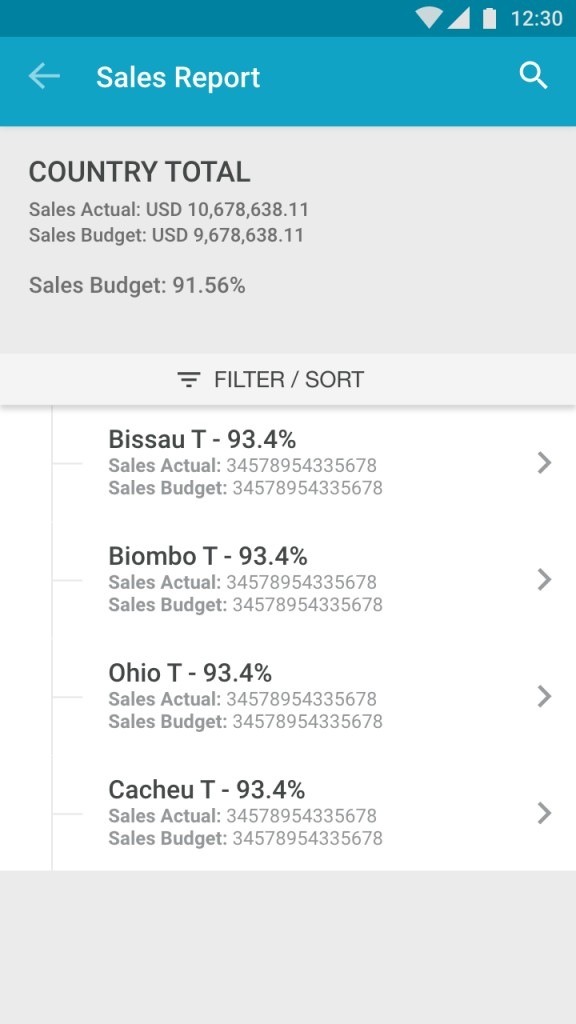Open the FILTER / SORT options
The image size is (576, 1024).
pos(288,379)
